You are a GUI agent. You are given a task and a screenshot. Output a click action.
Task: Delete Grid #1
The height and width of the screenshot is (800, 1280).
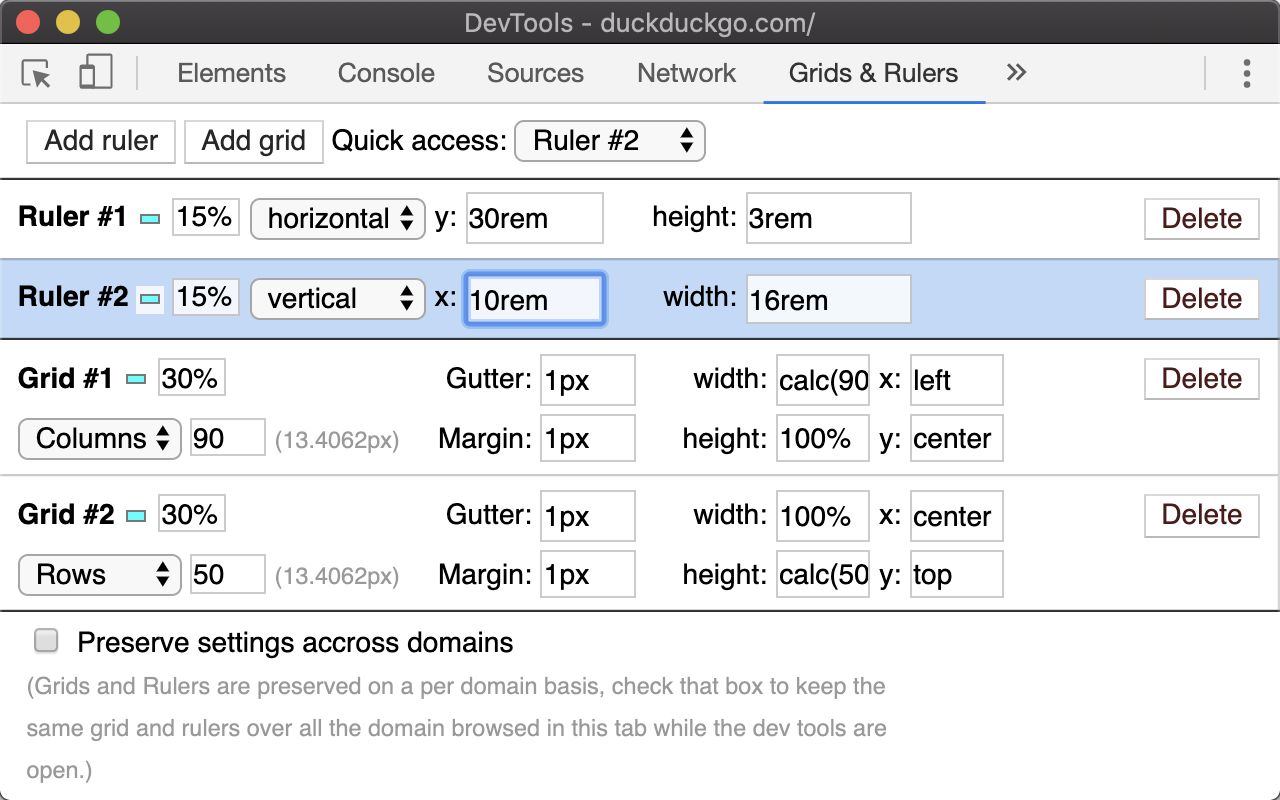click(1202, 379)
